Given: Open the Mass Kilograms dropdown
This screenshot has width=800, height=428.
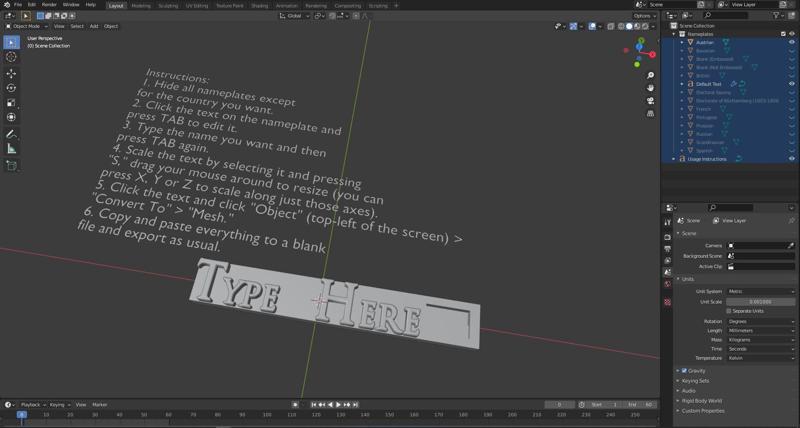Looking at the screenshot, I should coord(760,340).
